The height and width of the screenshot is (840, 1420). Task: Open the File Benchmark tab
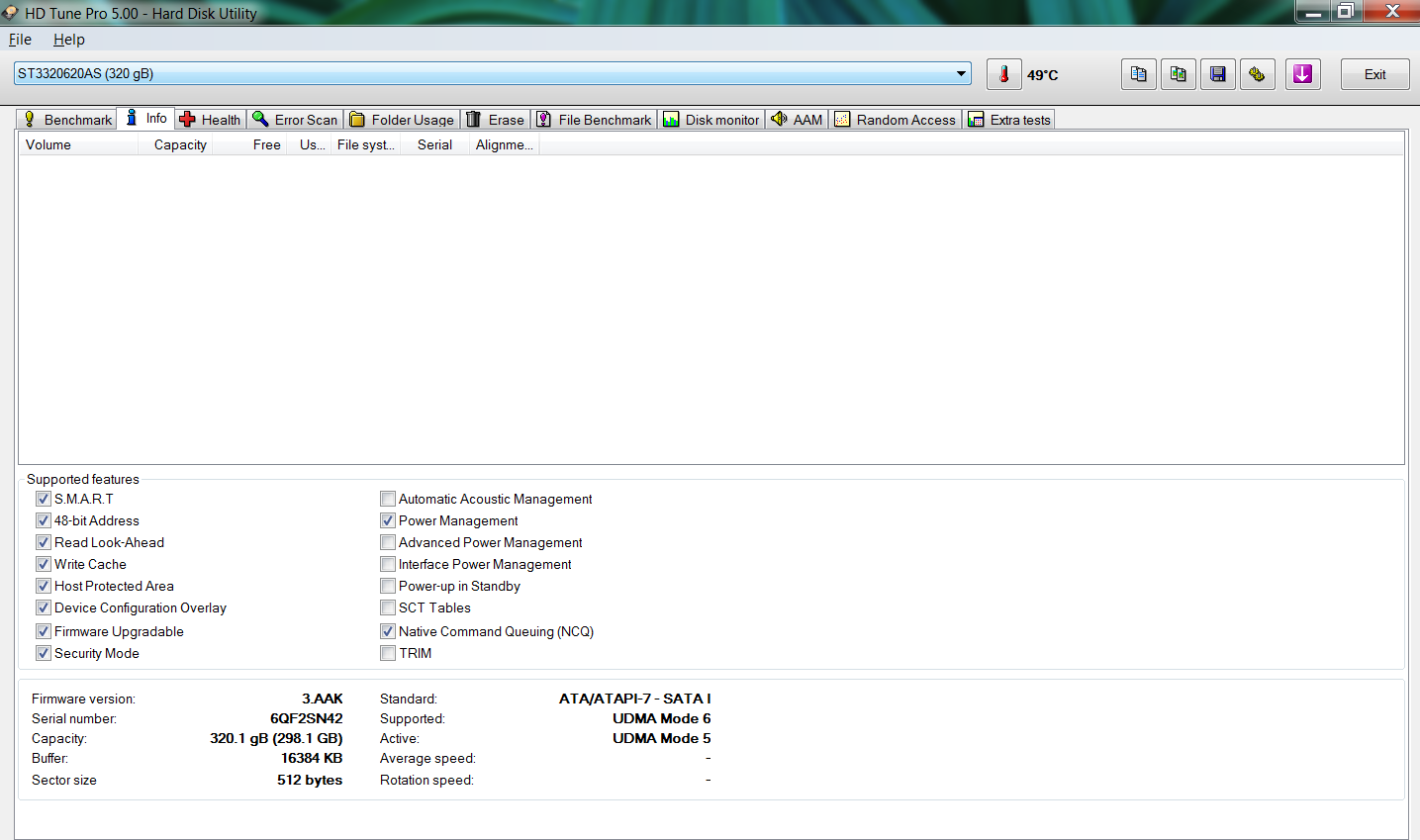[594, 119]
